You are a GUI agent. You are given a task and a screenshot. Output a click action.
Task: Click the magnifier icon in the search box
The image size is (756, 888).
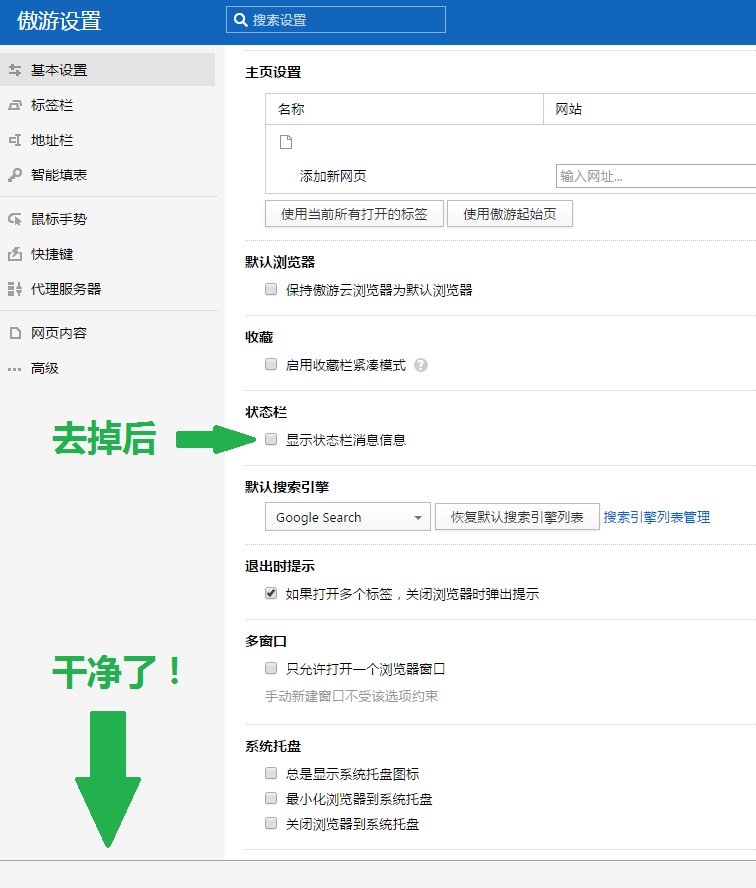[x=240, y=20]
